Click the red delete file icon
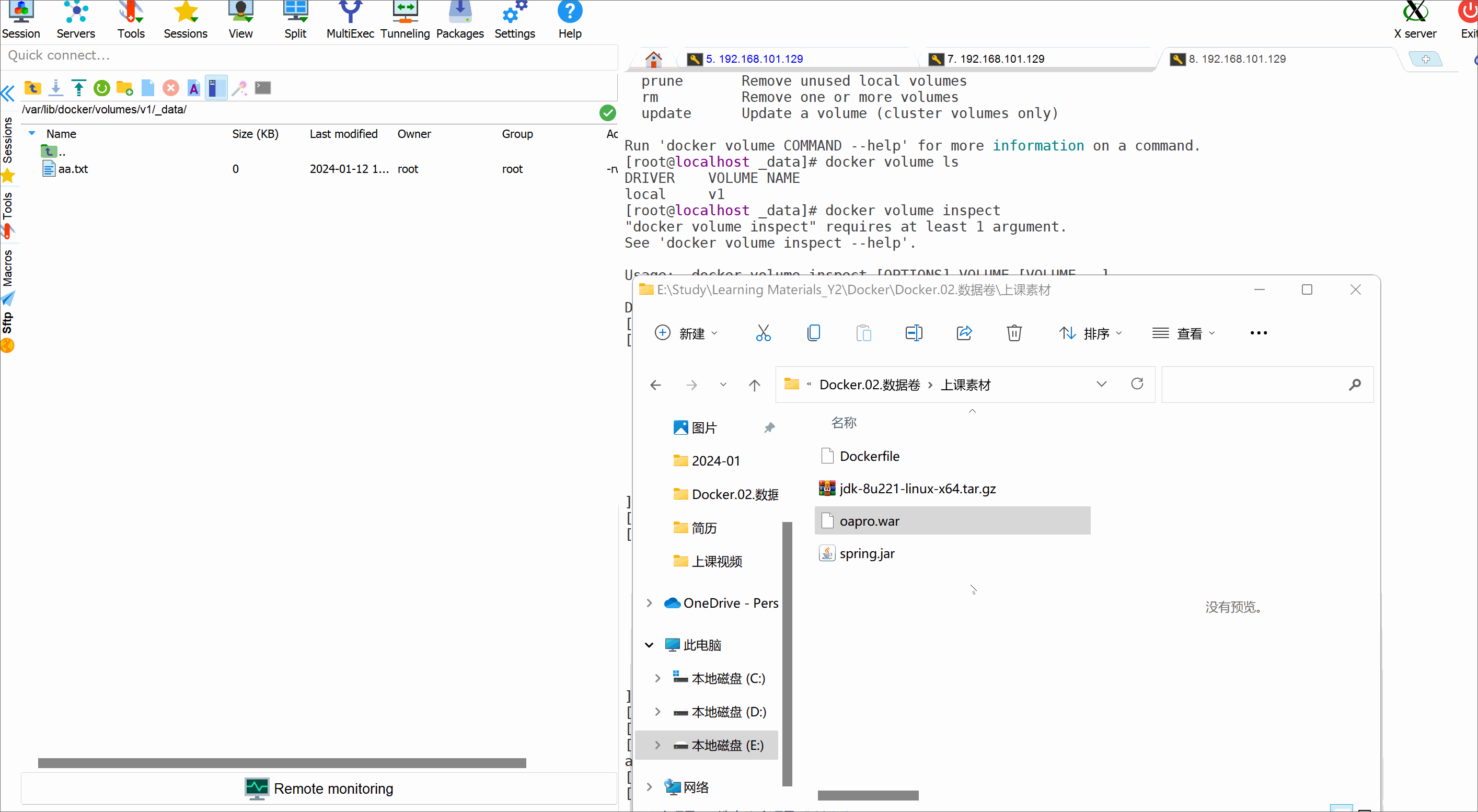The image size is (1478, 812). click(x=170, y=88)
